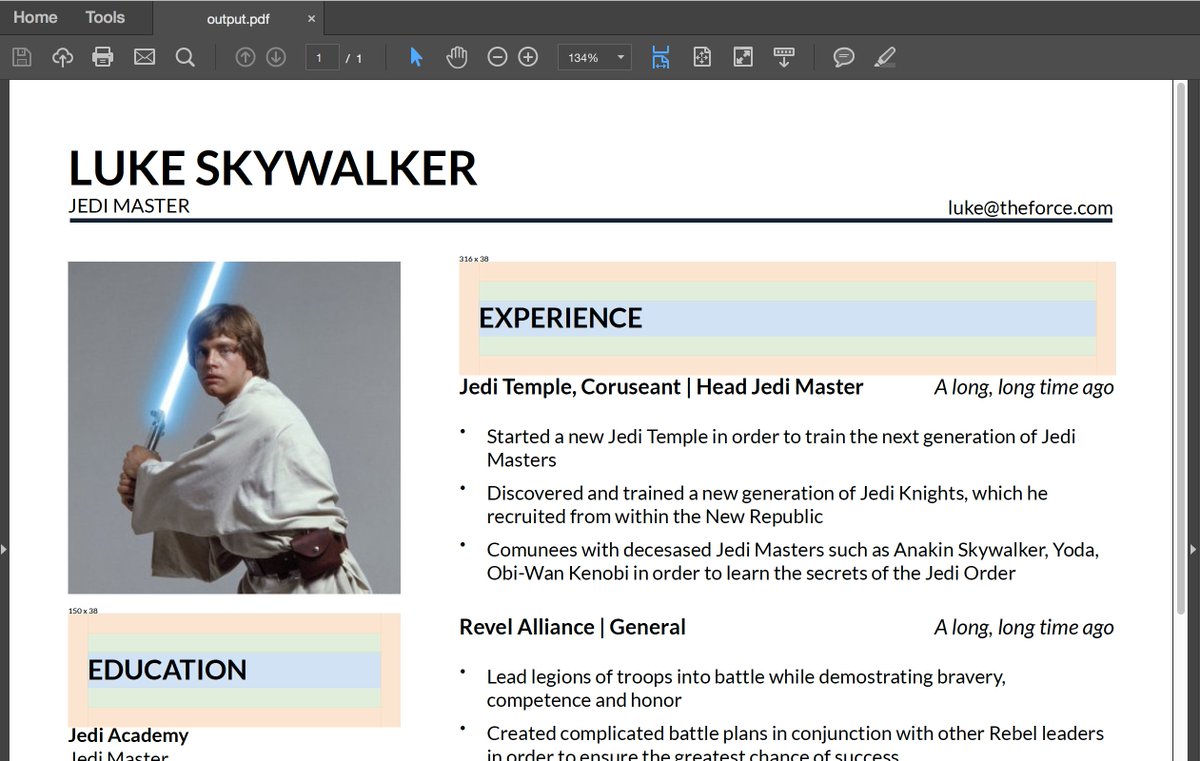Image resolution: width=1200 pixels, height=761 pixels.
Task: Send file by email envelope icon
Action: [144, 57]
